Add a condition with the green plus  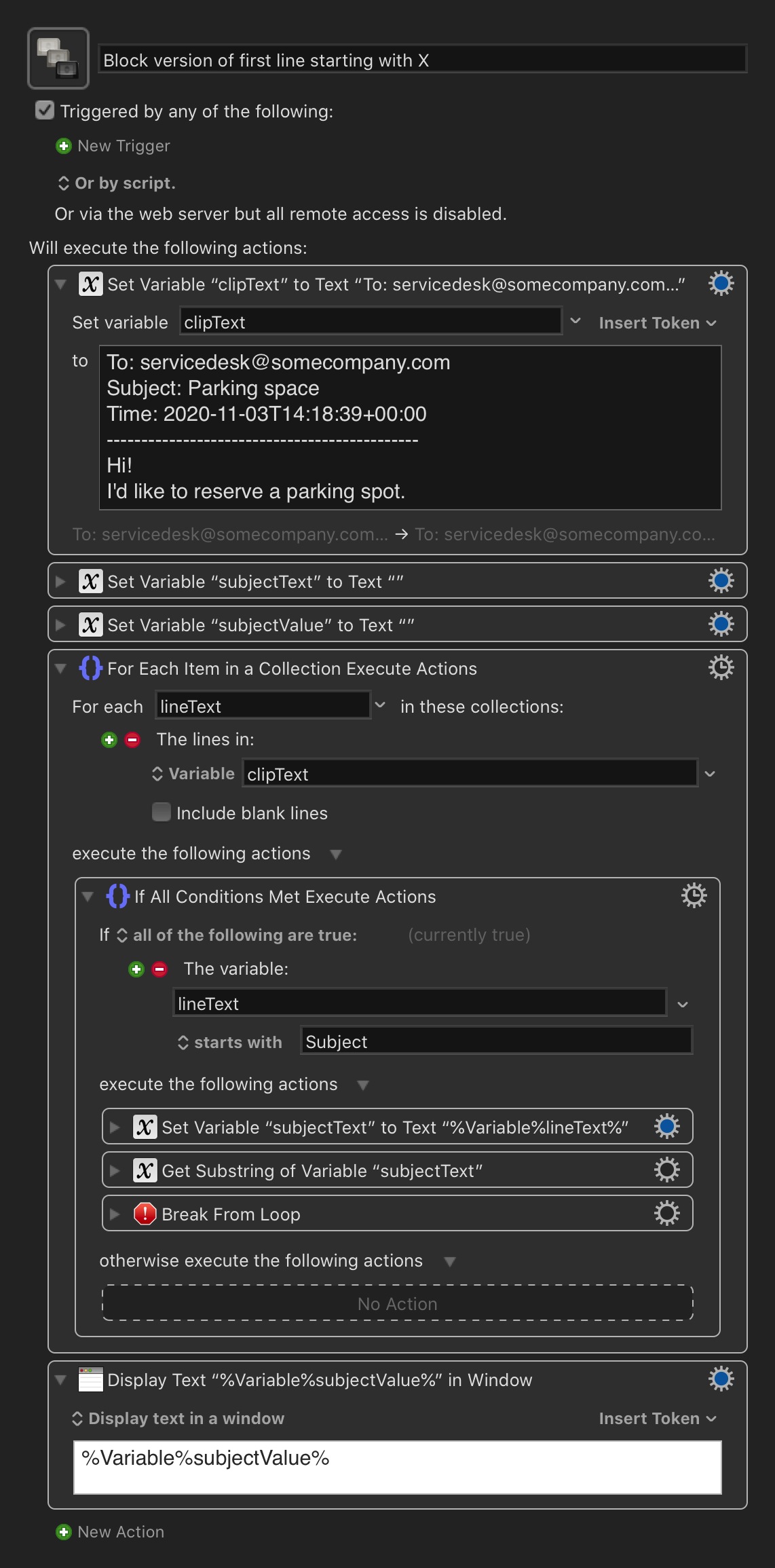(x=136, y=969)
